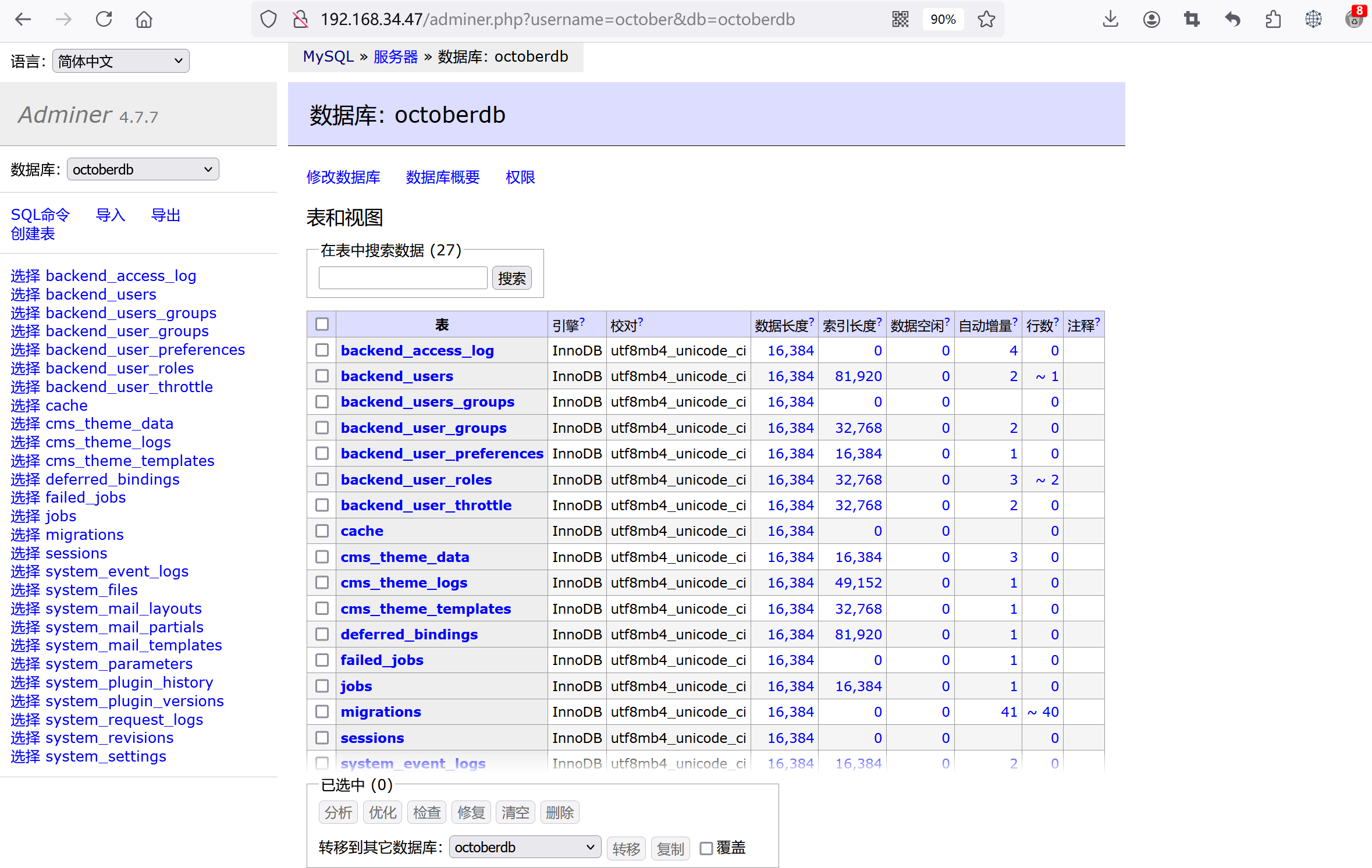Click the undo arrow toolbar icon
The width and height of the screenshot is (1372, 868).
(x=1232, y=19)
